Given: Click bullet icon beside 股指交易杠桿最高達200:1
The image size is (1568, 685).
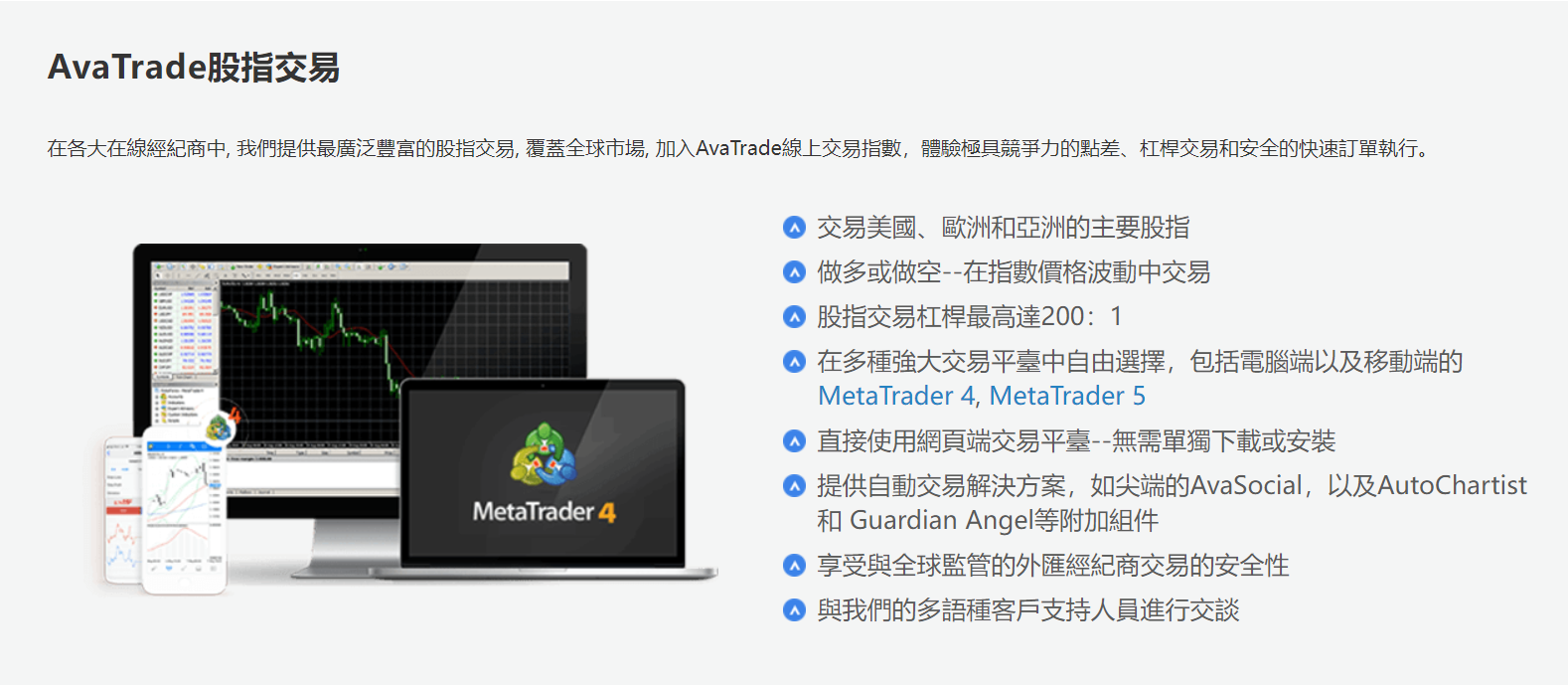Looking at the screenshot, I should point(794,317).
